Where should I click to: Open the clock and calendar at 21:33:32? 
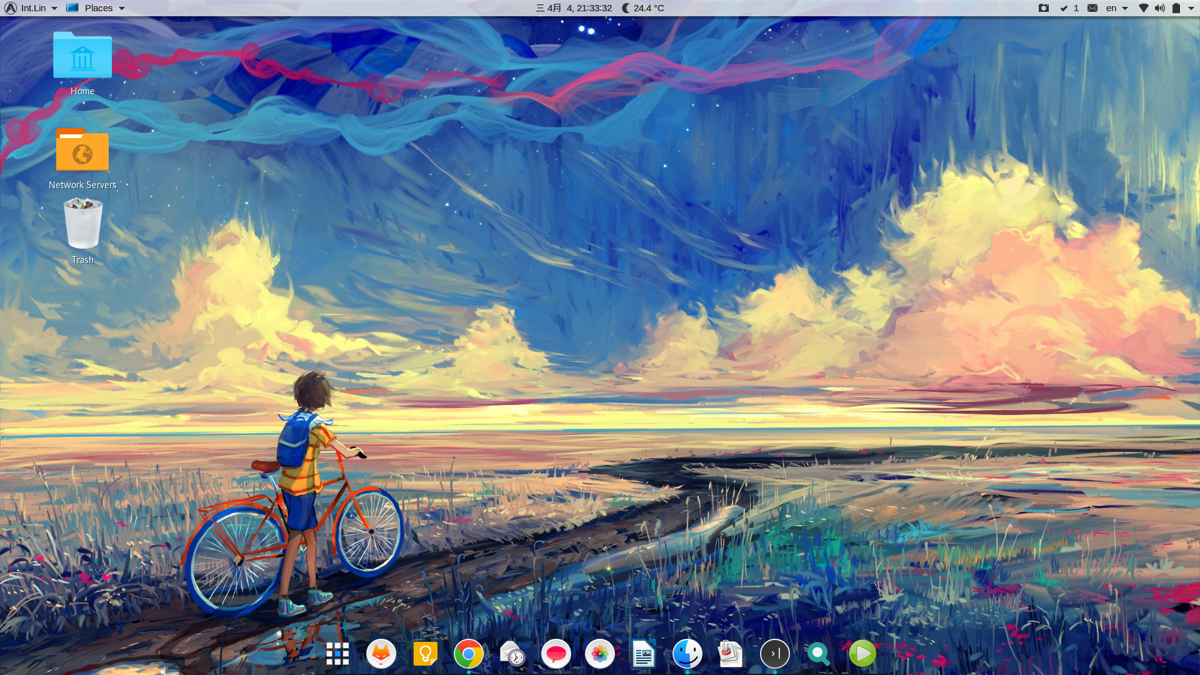(574, 8)
